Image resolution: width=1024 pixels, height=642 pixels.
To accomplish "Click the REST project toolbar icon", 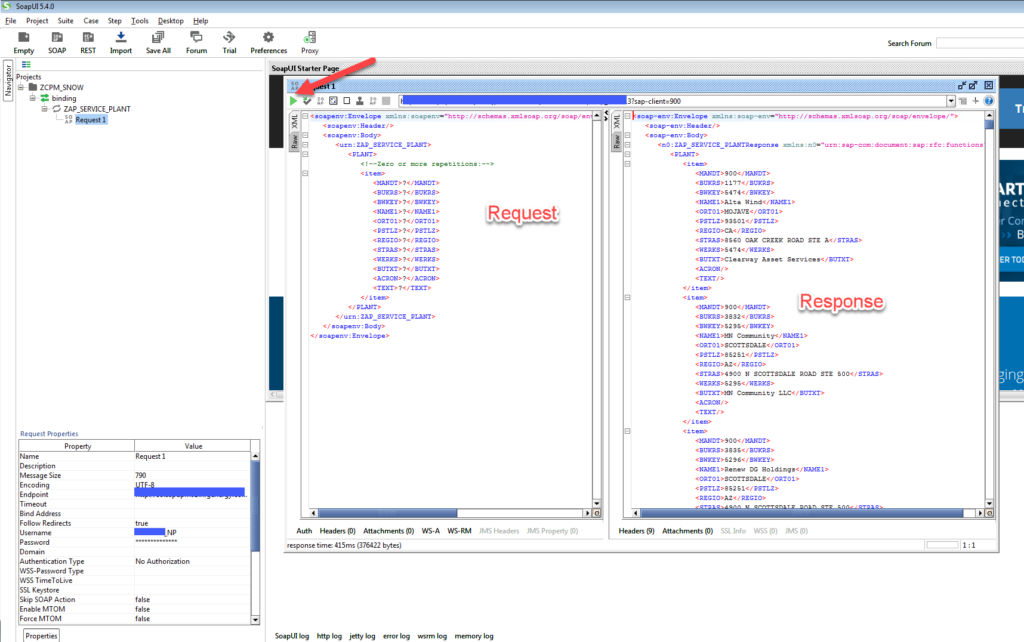I will [x=88, y=38].
